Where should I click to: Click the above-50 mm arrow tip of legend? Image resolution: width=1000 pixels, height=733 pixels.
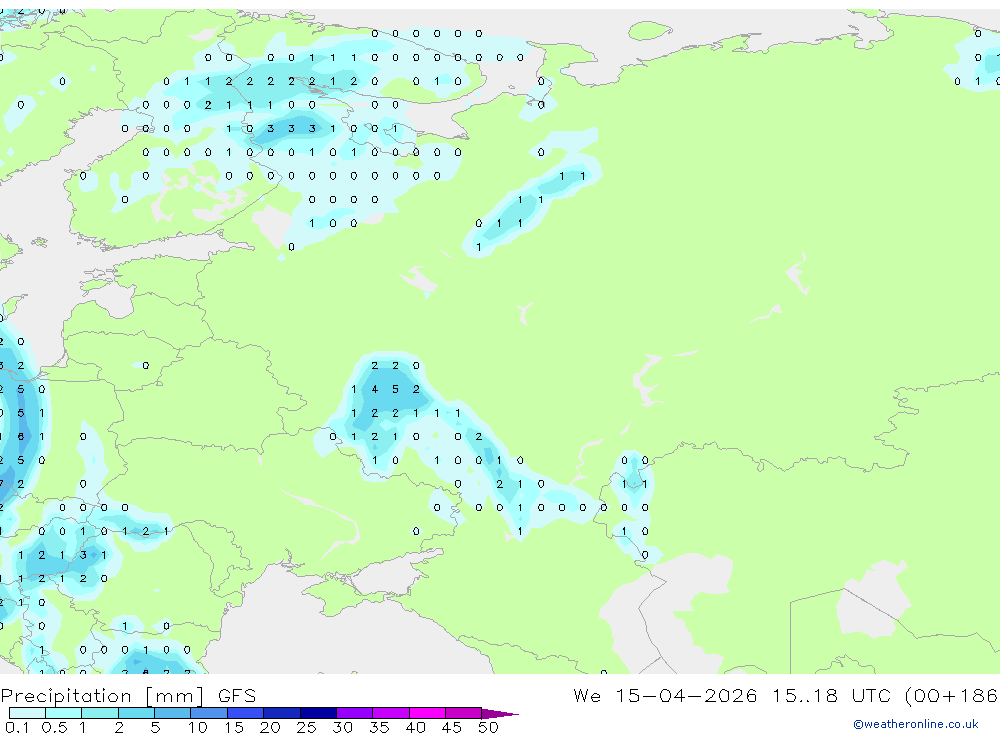500,713
